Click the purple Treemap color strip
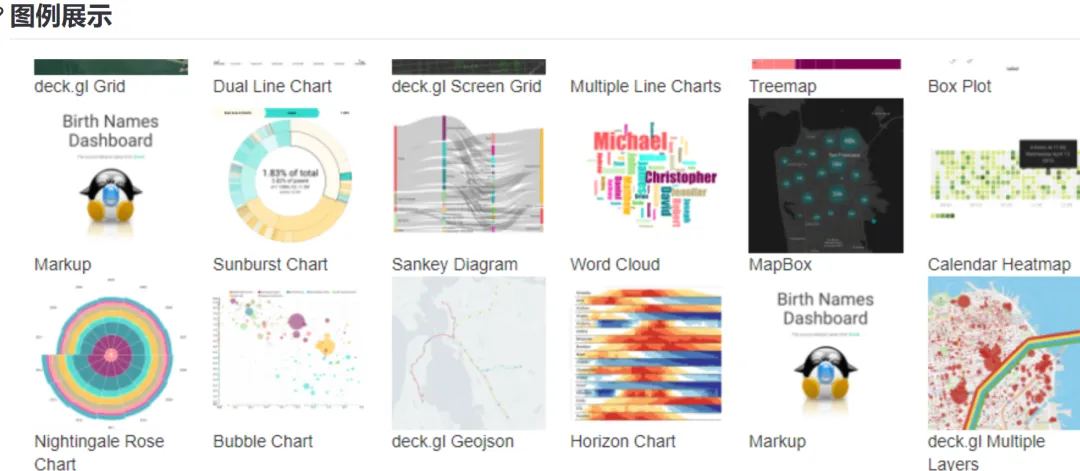 848,64
